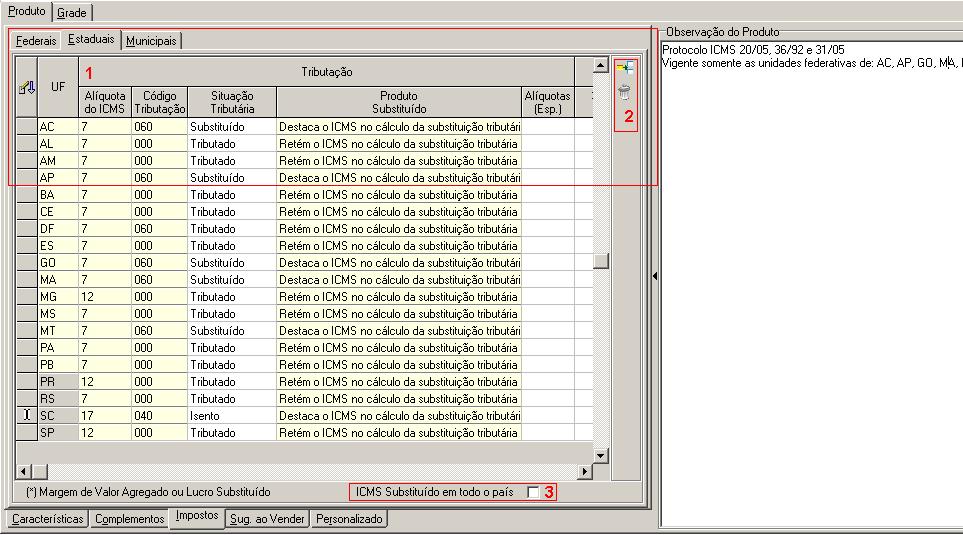Enable ICMS Substituído em todo o país

[x=533, y=492]
